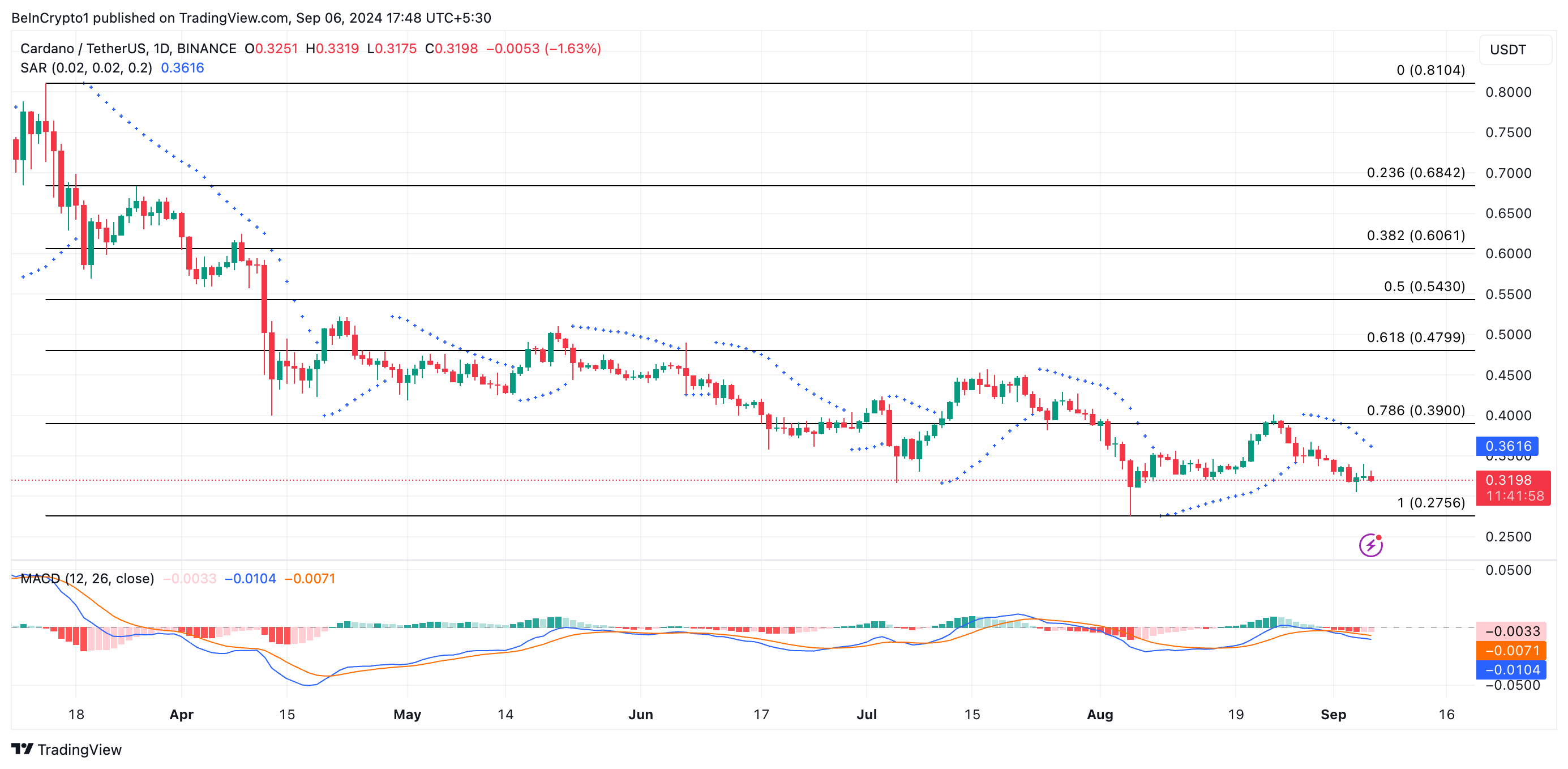Click the Sep label on the time axis
The image size is (1568, 769).
[1333, 714]
